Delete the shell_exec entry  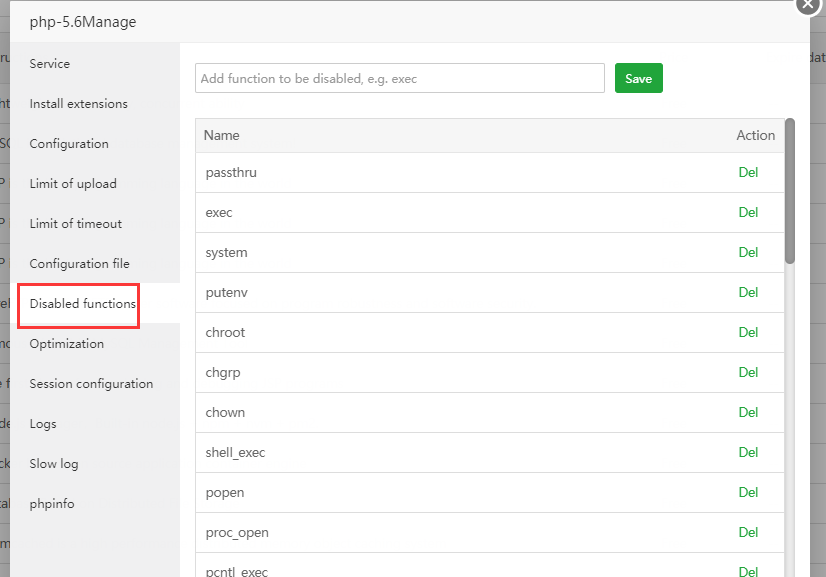pyautogui.click(x=748, y=452)
